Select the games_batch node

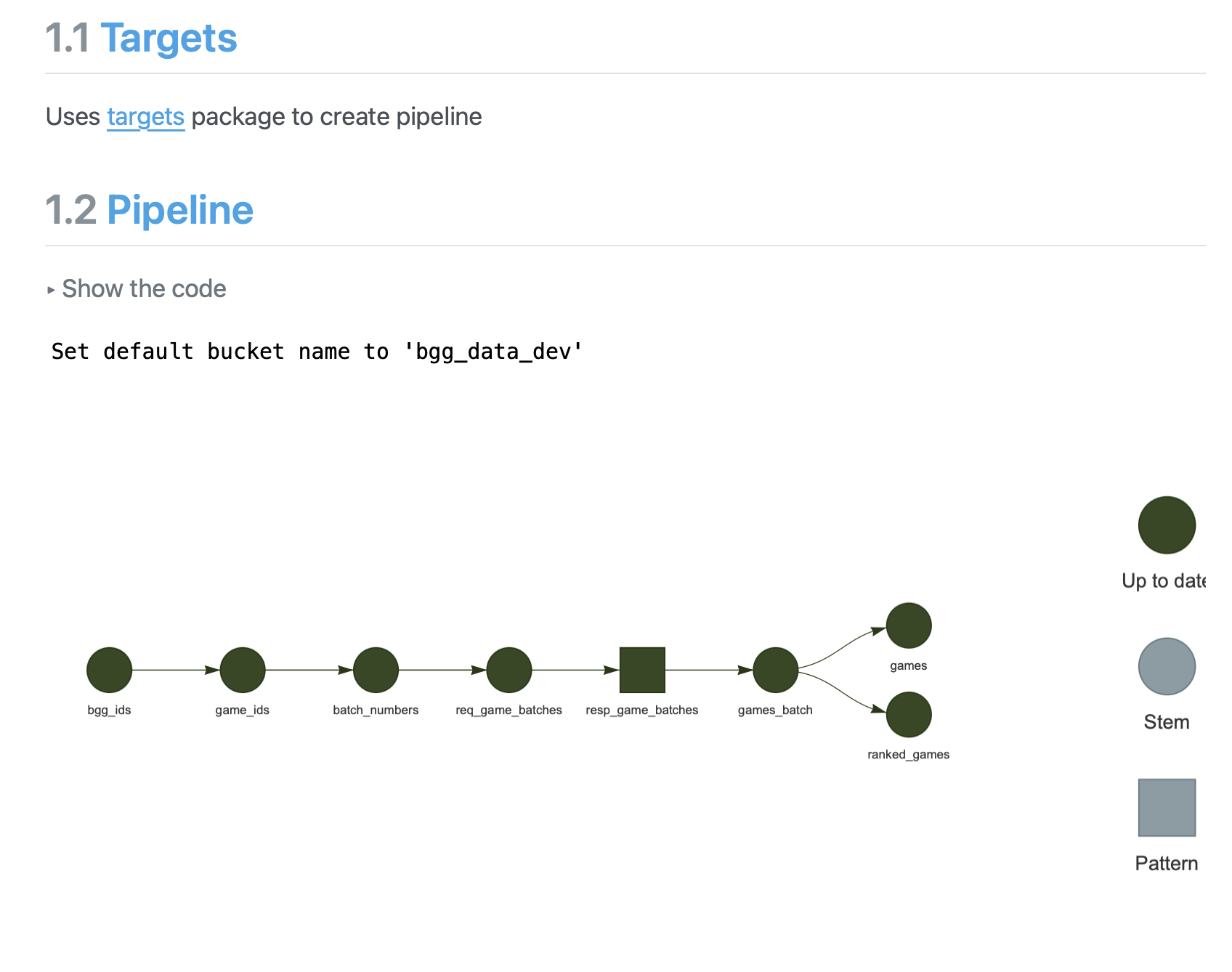coord(776,670)
